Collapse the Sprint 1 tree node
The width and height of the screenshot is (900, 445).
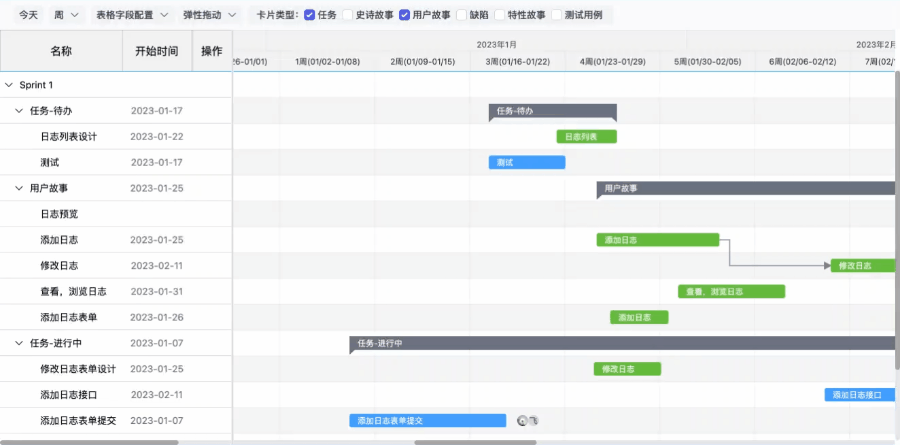9,85
